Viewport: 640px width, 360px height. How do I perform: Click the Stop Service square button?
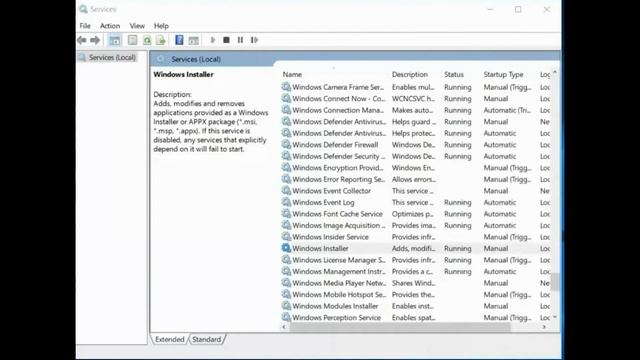pos(226,40)
